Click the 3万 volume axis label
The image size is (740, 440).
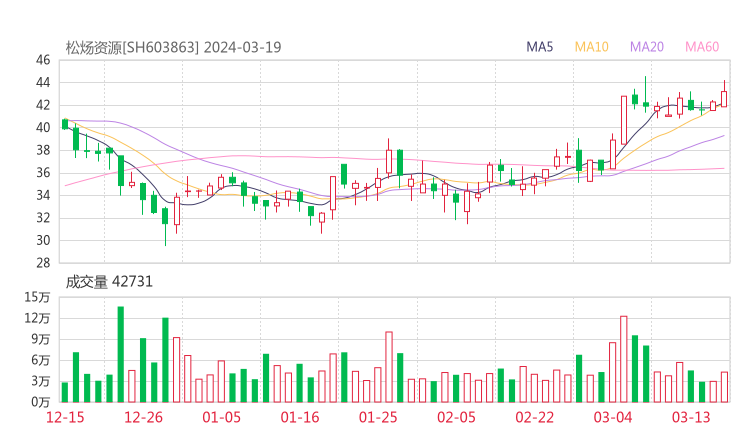(x=41, y=381)
